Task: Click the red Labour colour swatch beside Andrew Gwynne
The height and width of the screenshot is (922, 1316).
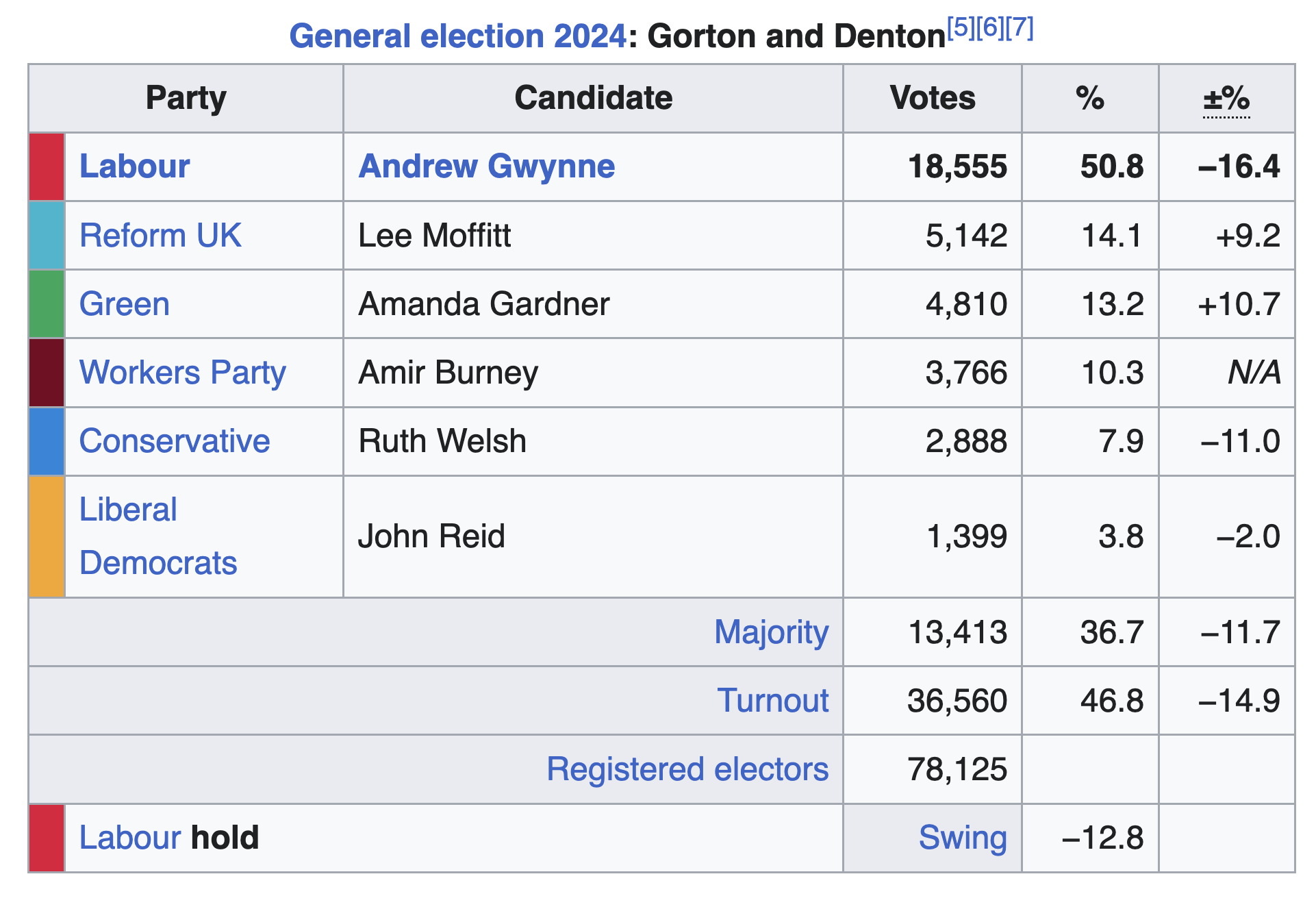Action: 47,166
